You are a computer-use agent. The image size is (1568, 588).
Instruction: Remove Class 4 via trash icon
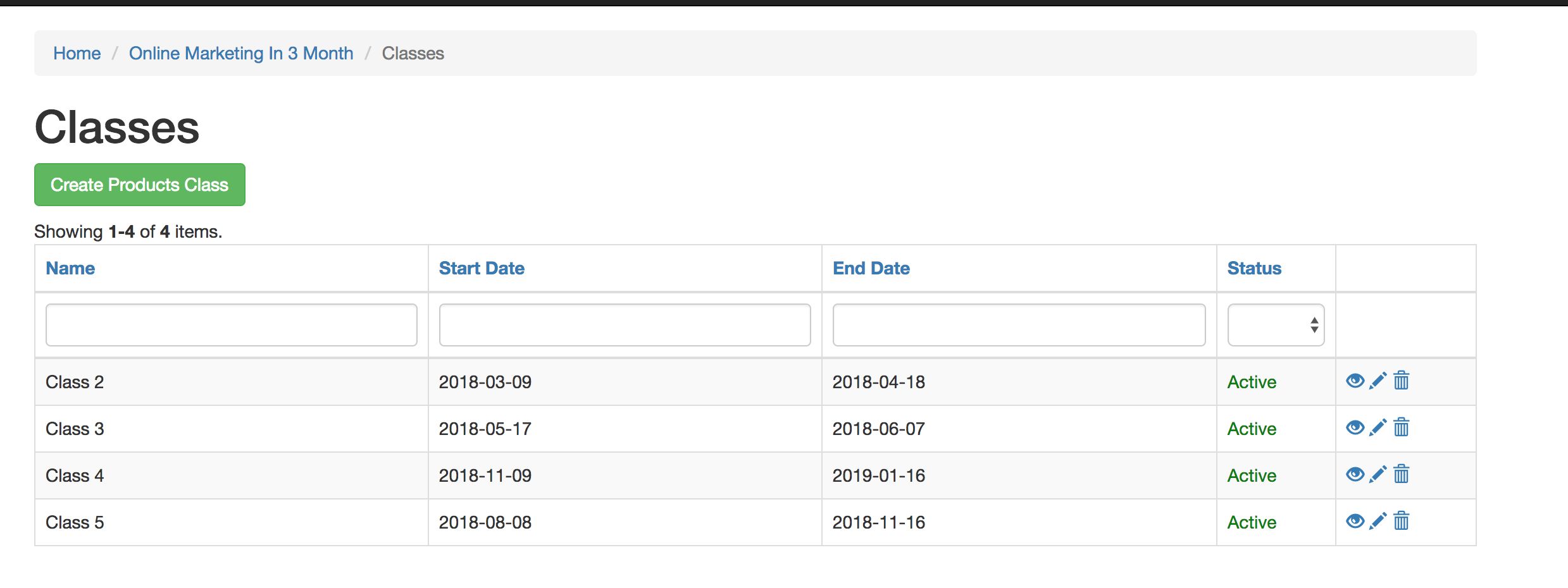[x=1402, y=474]
